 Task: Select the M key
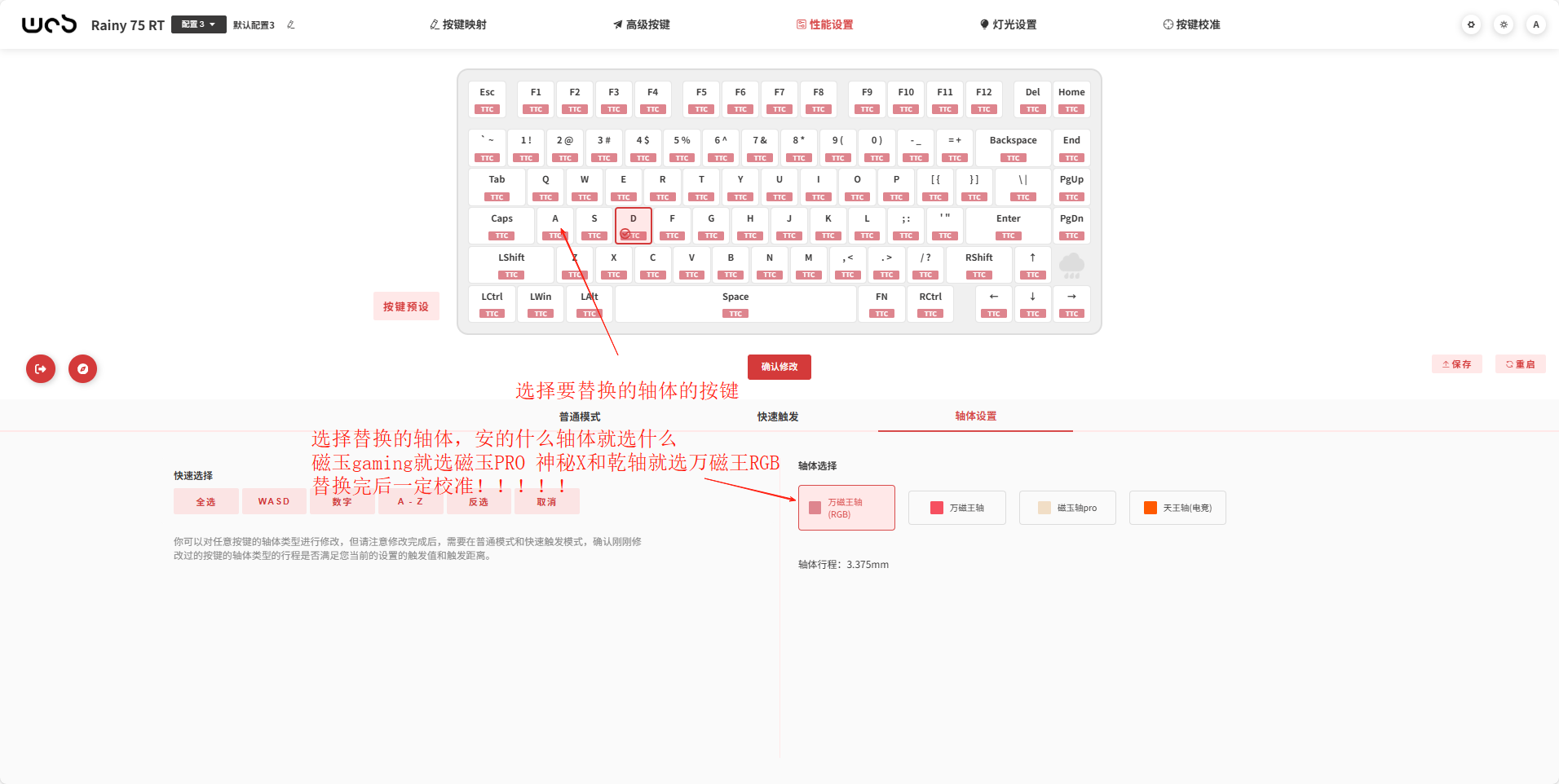pos(809,265)
